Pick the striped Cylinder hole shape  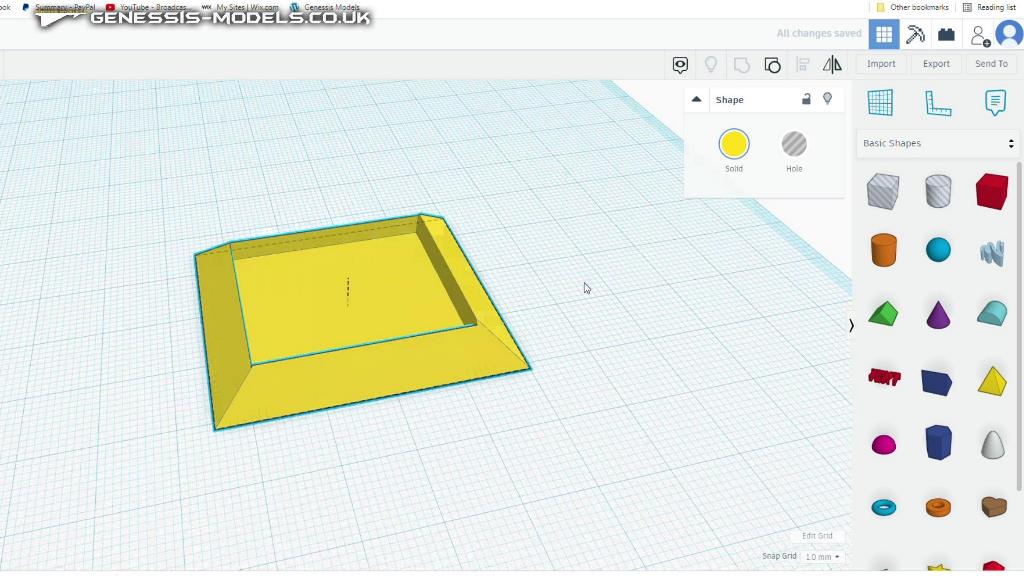[938, 191]
